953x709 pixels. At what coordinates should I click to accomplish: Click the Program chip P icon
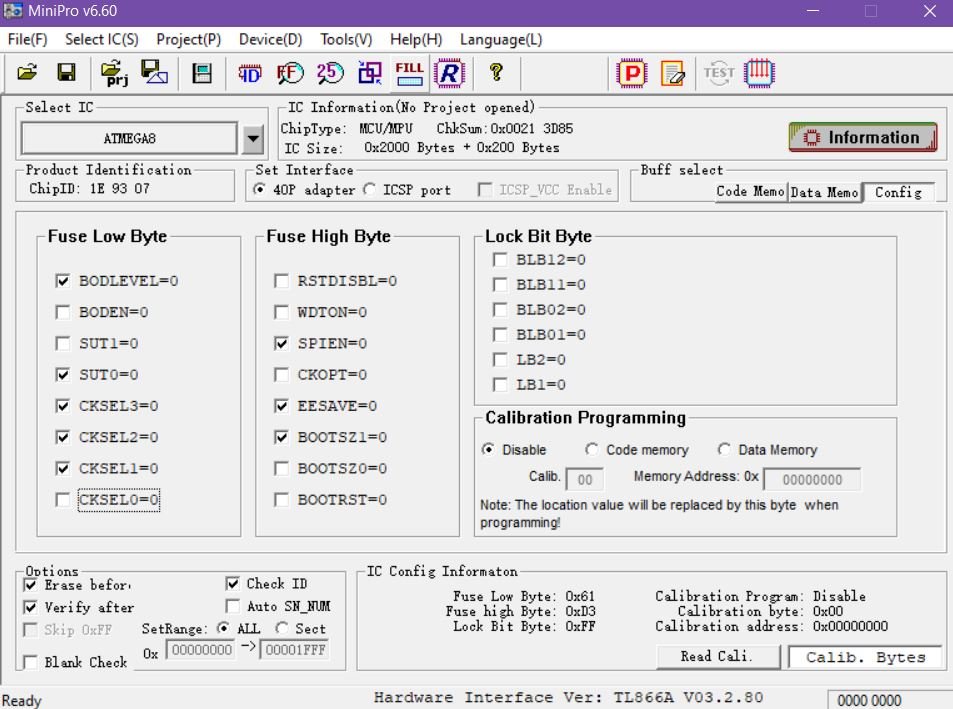pyautogui.click(x=631, y=74)
